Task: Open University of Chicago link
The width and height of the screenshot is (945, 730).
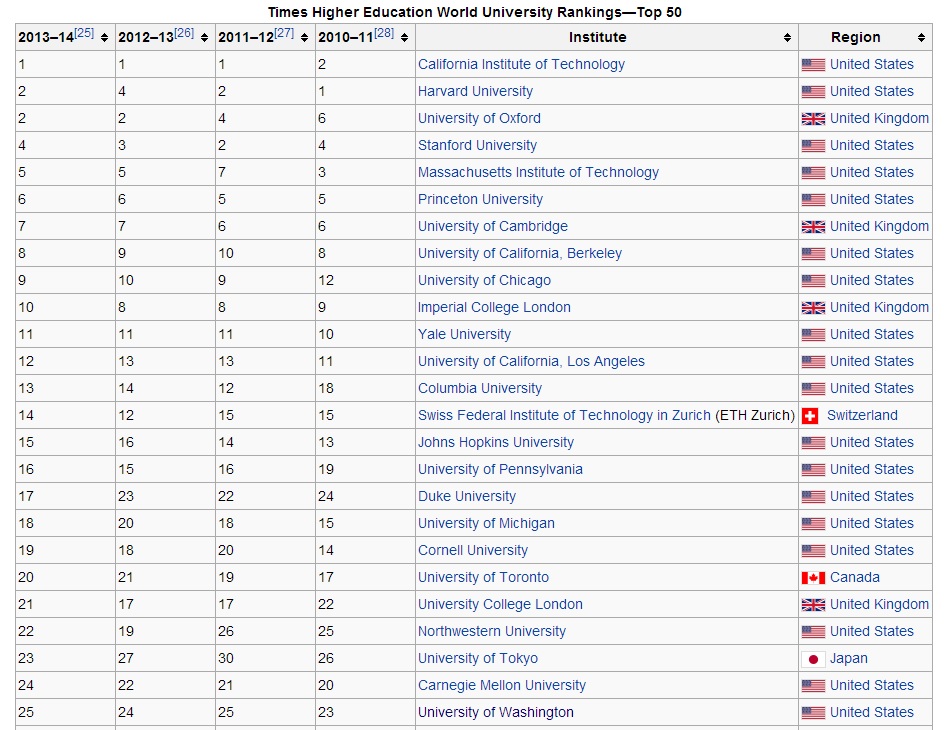Action: coord(485,280)
